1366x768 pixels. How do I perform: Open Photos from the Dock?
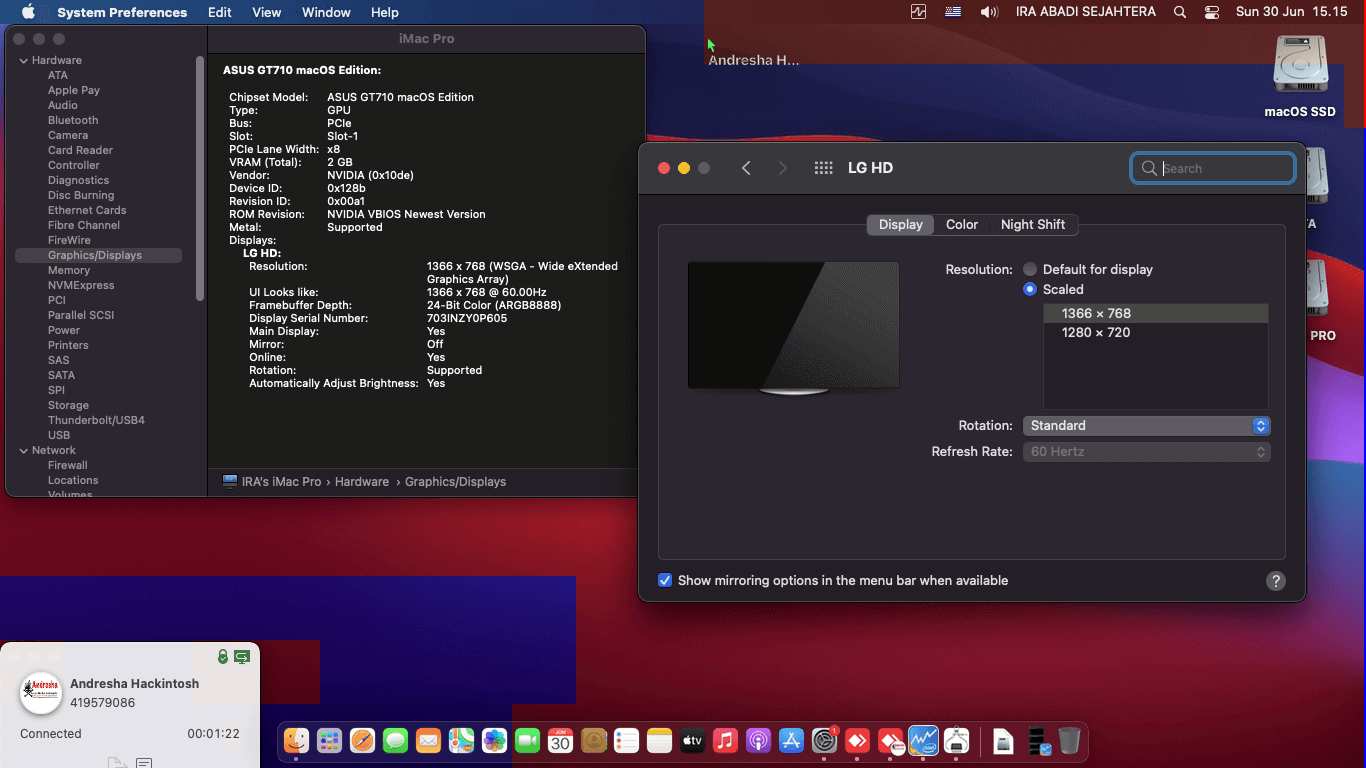coord(494,741)
